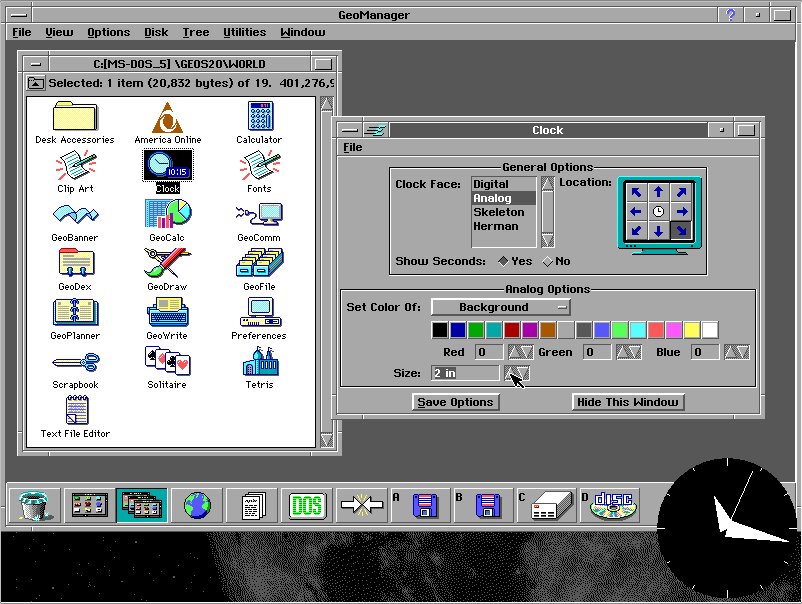Open the File menu in GeoManager

click(x=21, y=32)
